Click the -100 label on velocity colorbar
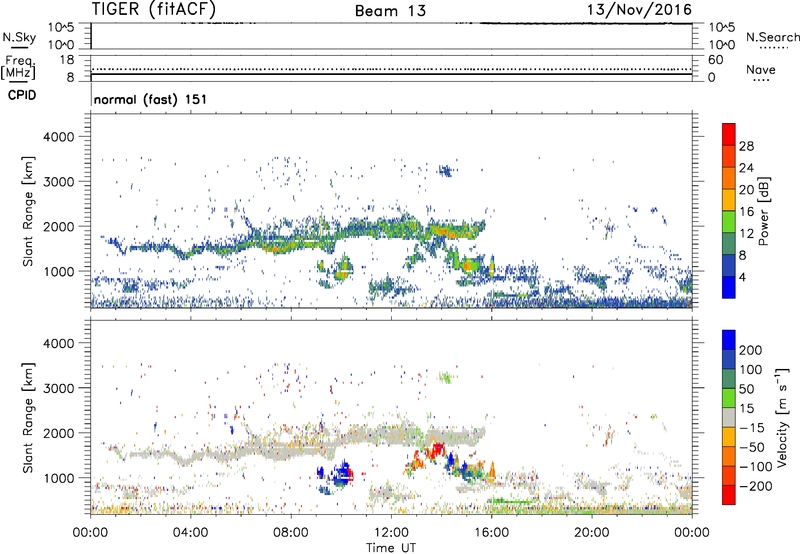 click(755, 467)
